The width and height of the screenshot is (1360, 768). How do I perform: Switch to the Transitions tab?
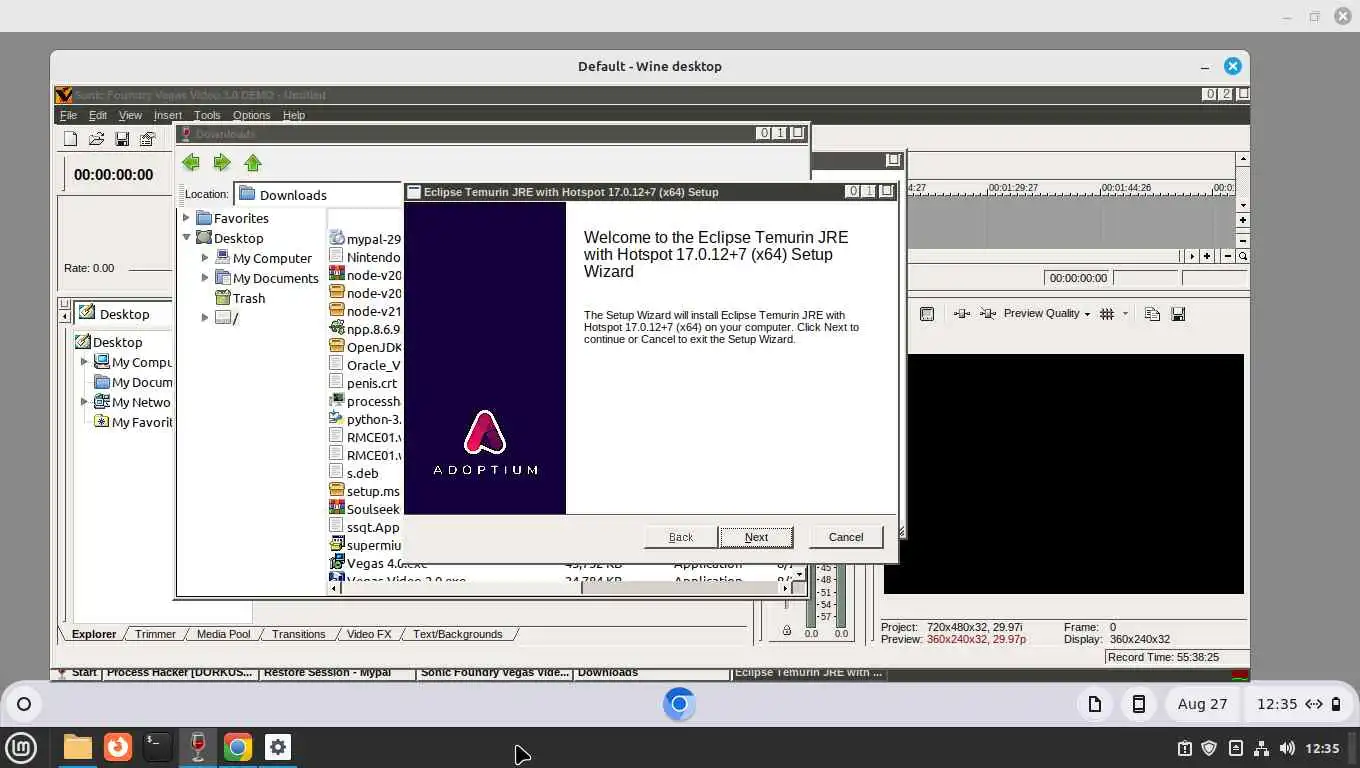pos(298,634)
